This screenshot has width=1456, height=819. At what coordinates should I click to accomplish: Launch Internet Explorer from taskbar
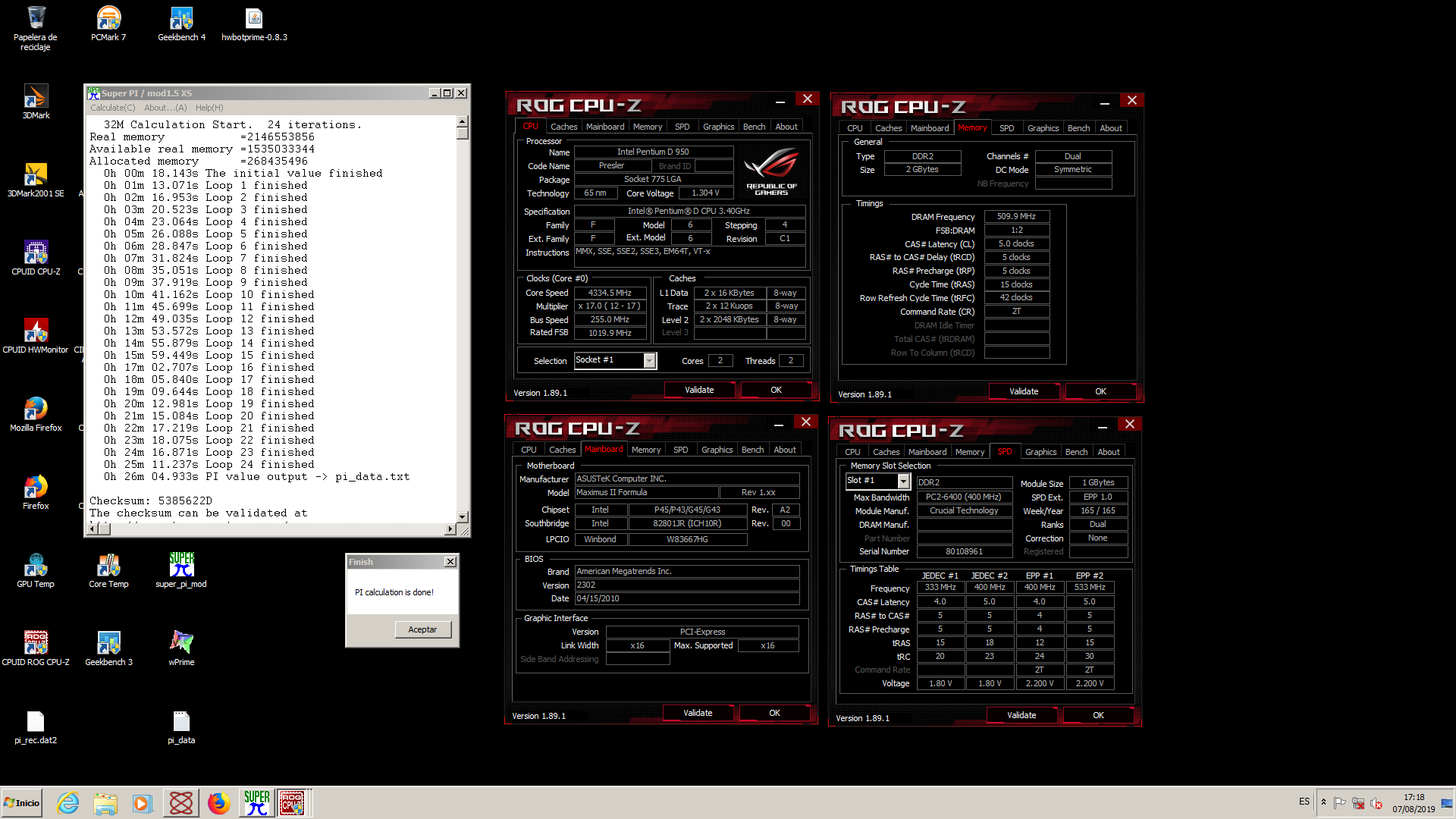pyautogui.click(x=68, y=803)
